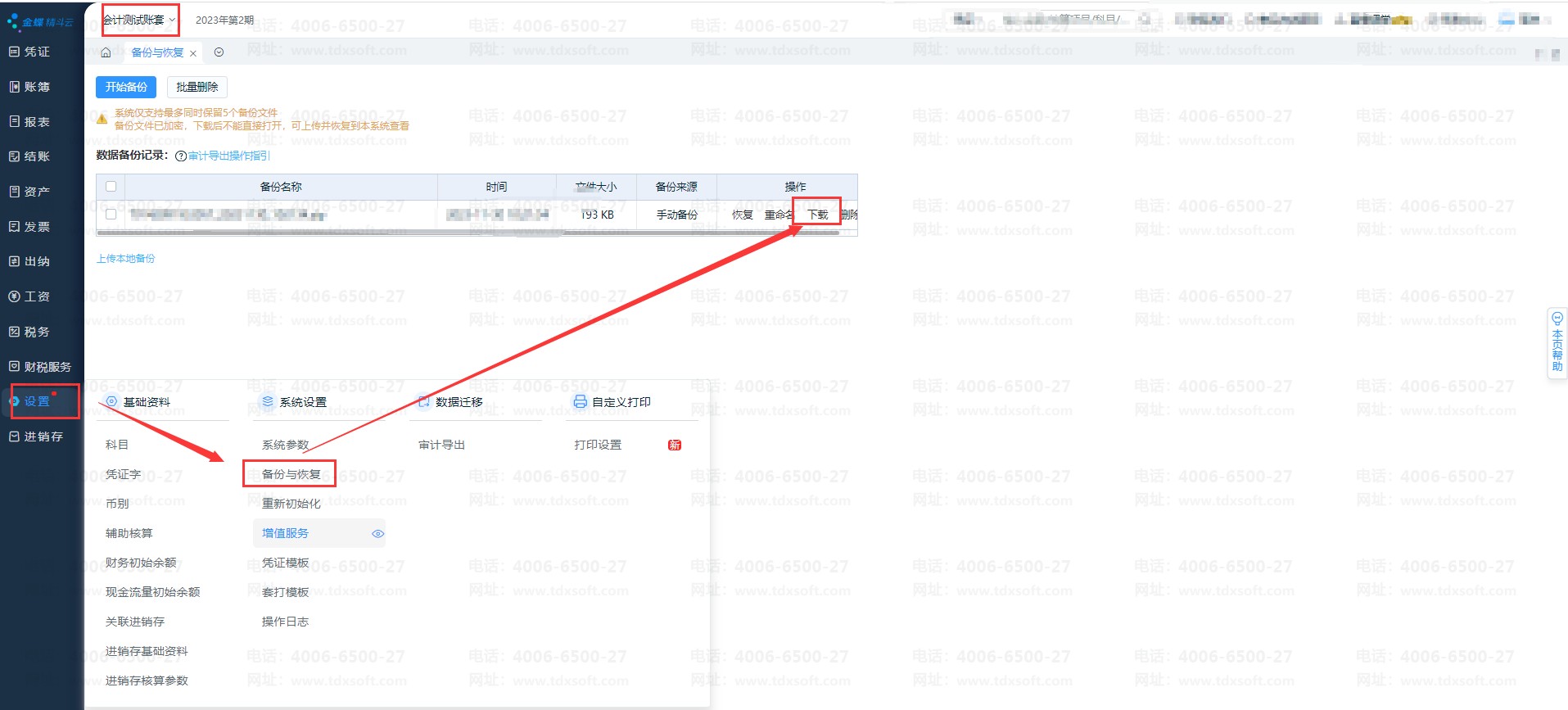Open the 发票 invoice sidebar icon

pos(15,227)
